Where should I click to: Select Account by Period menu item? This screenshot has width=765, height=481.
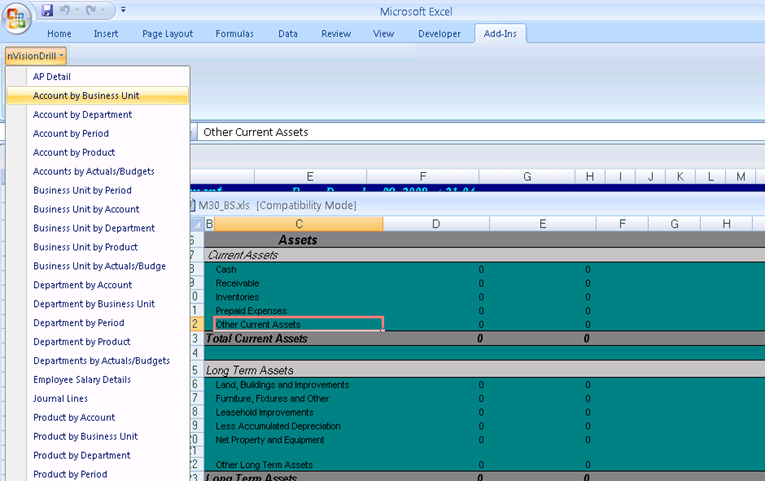click(x=98, y=134)
